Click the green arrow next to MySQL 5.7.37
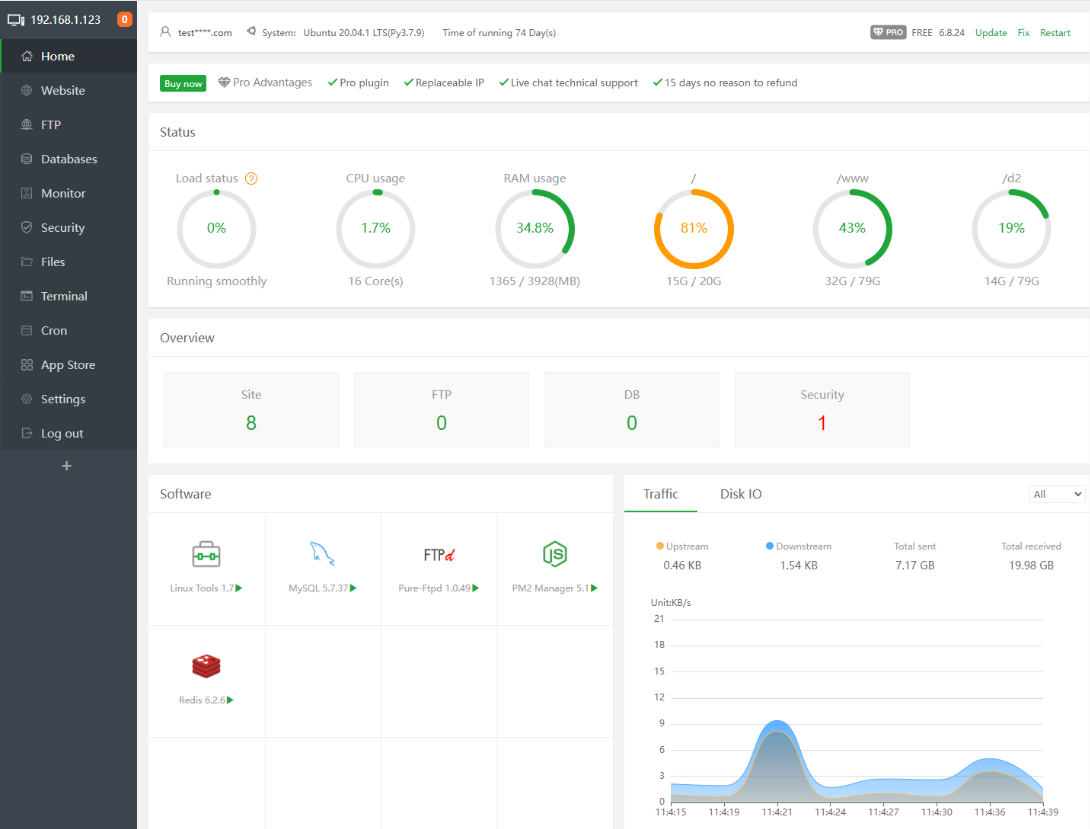The height and width of the screenshot is (829, 1090). 353,588
